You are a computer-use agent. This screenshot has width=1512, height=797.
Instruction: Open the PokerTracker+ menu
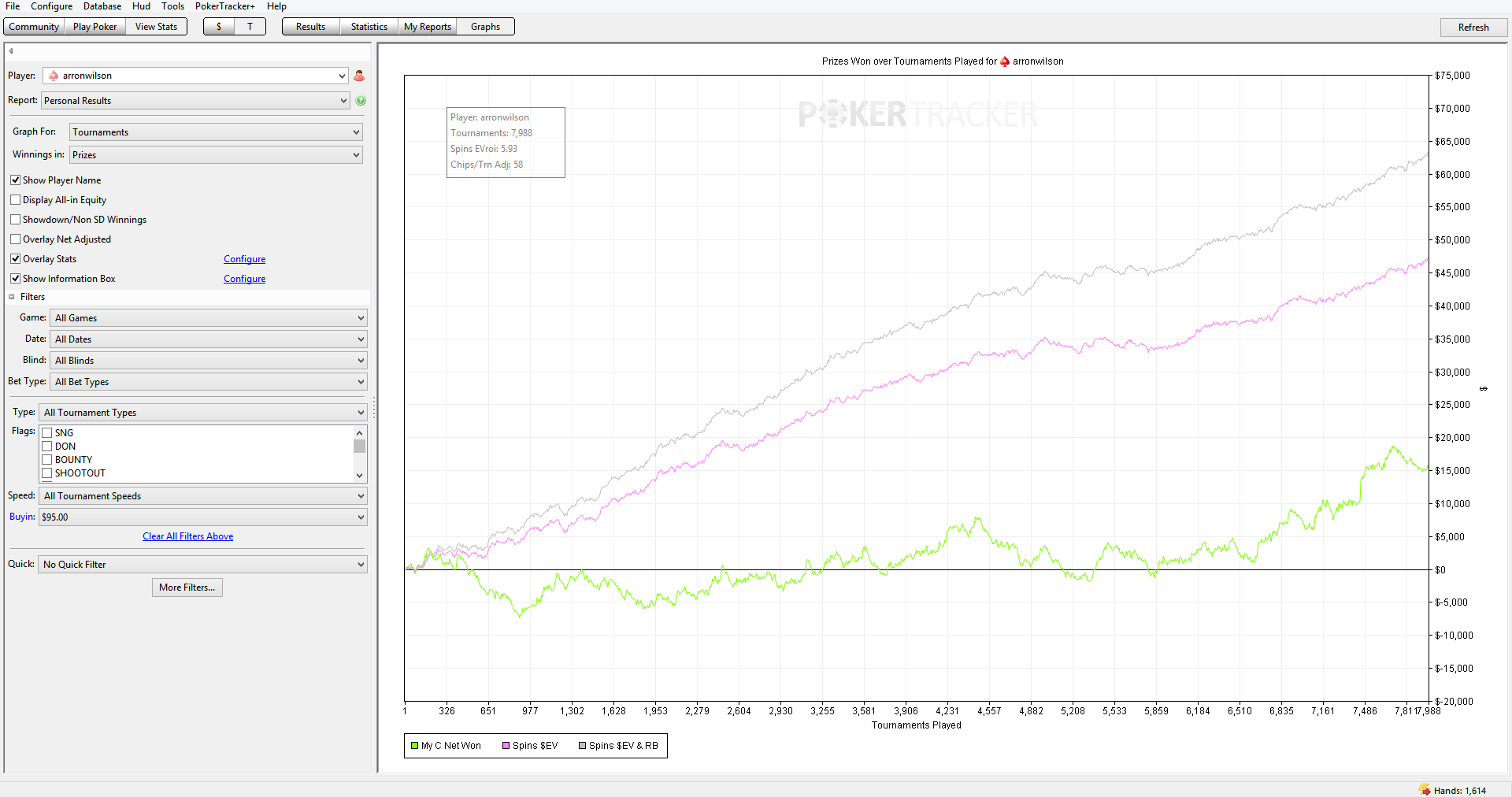coord(225,6)
